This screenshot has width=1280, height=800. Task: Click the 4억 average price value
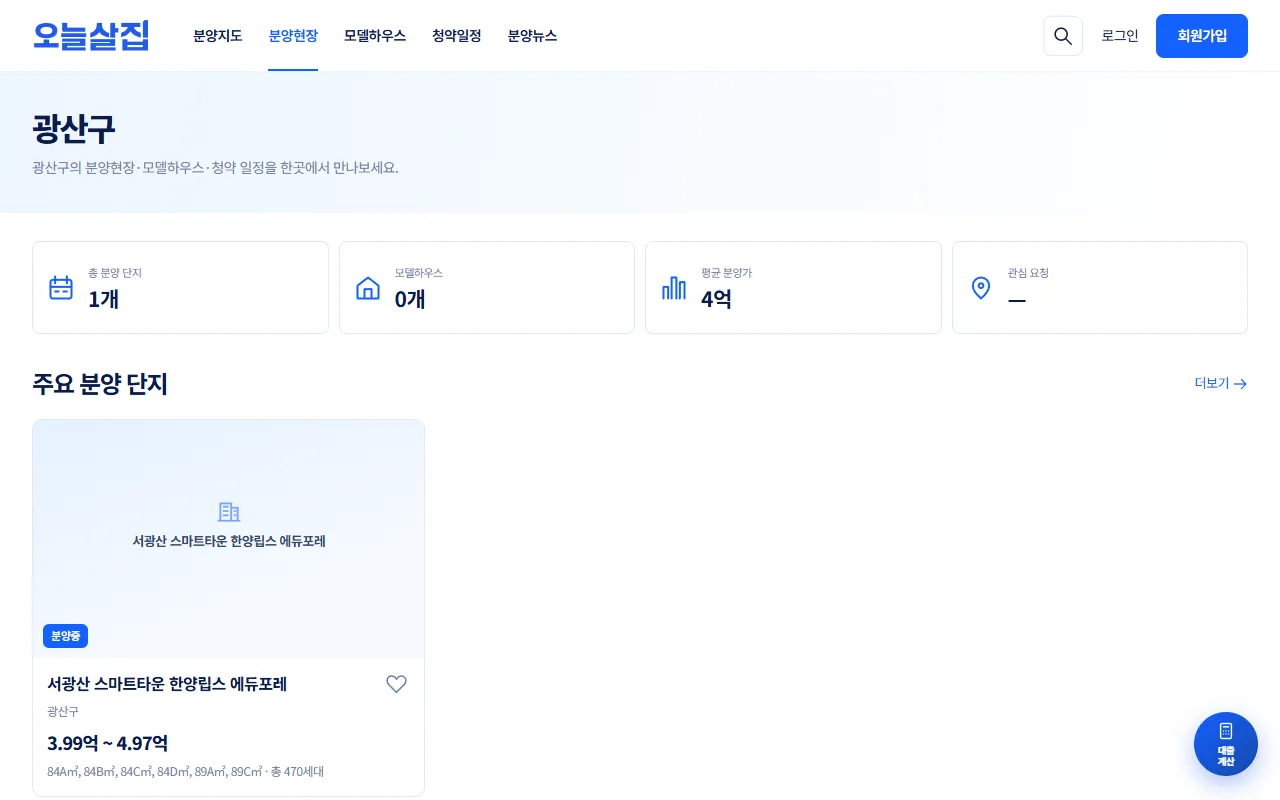click(716, 299)
